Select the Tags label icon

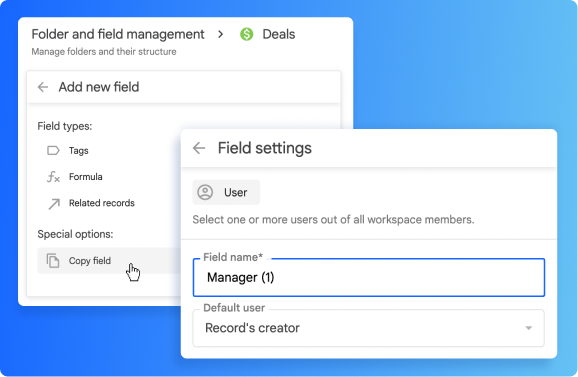53,150
